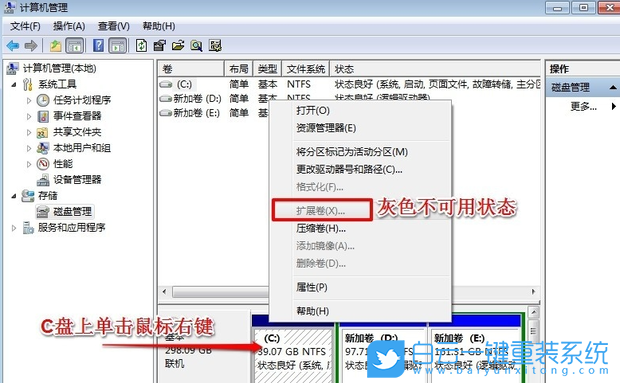Click the drive icon next to 新加卷 (D:)
The height and width of the screenshot is (383, 620).
click(166, 98)
